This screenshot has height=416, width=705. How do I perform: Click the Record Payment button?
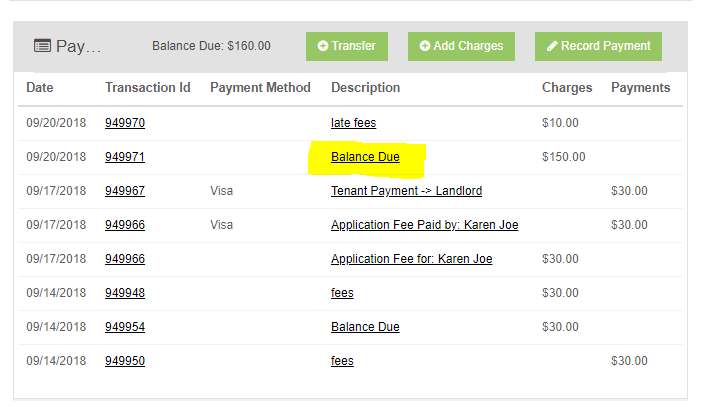598,46
